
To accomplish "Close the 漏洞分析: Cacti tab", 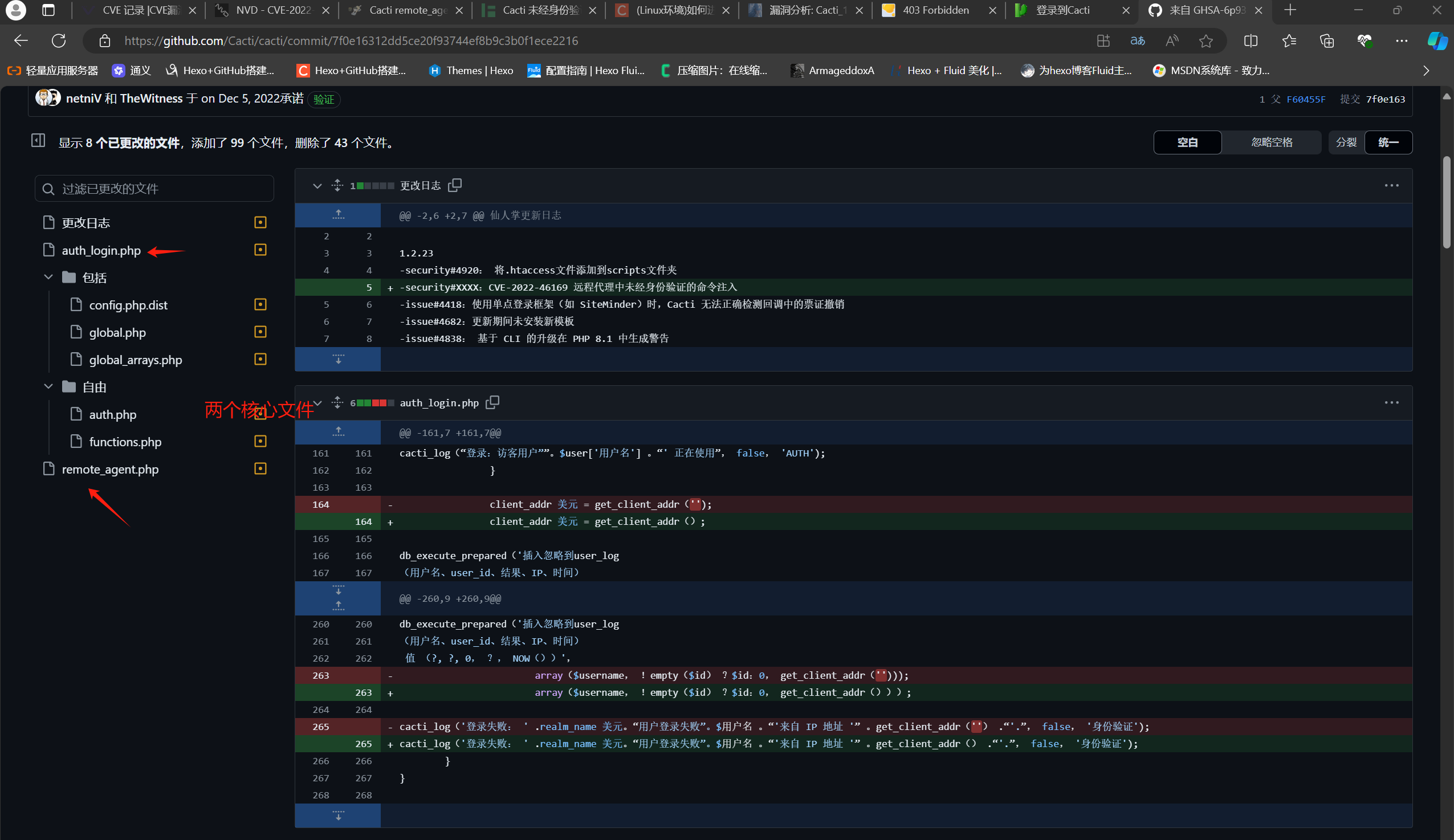I will coord(859,10).
